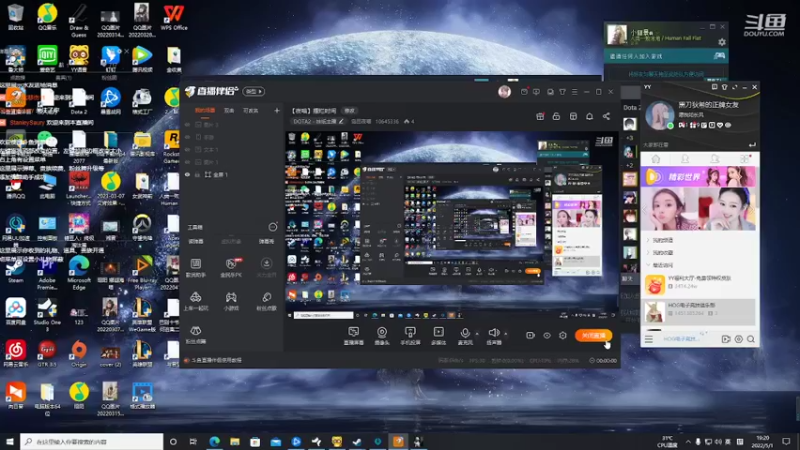Screen dimensions: 800x450
Task: Open the gift box icon above preview
Action: pos(540,116)
